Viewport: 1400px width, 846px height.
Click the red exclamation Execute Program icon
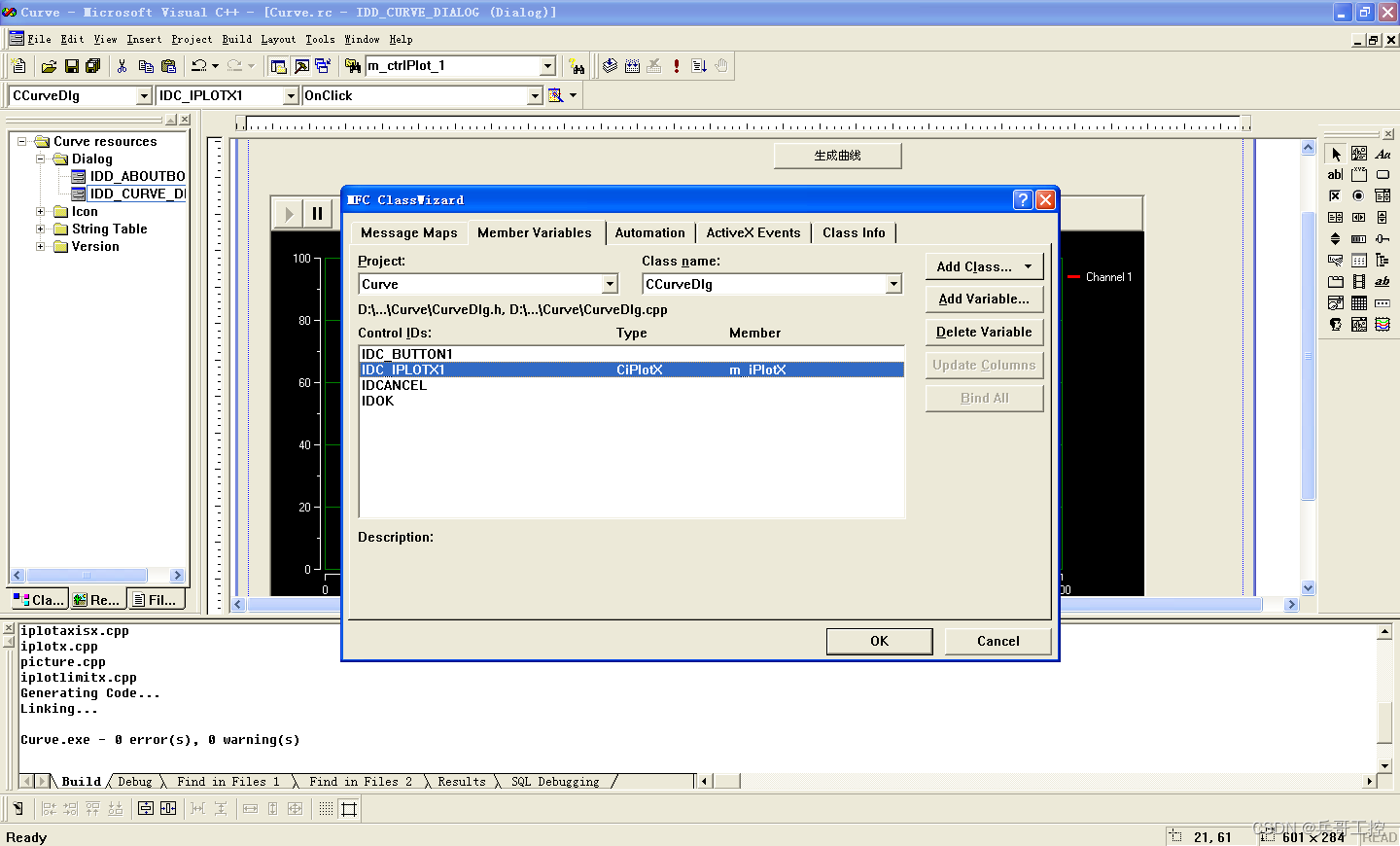click(677, 66)
